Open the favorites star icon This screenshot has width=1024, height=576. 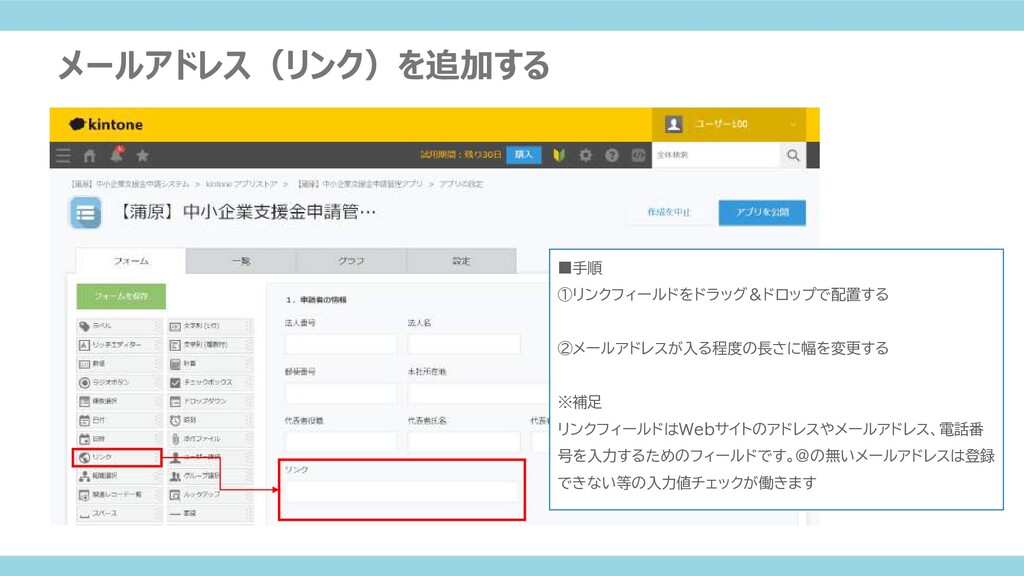pyautogui.click(x=142, y=155)
